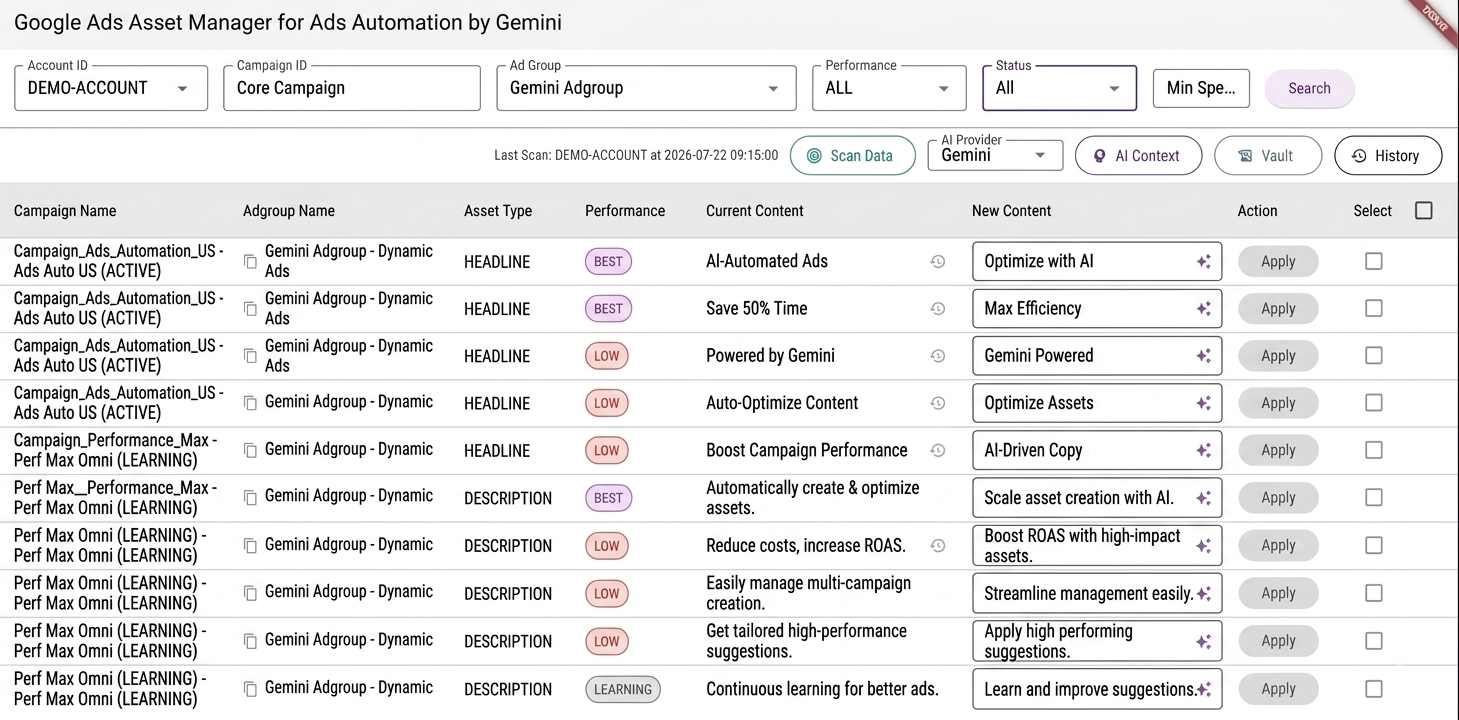This screenshot has width=1459, height=720.
Task: Open the Status filter dropdown
Action: pyautogui.click(x=1060, y=88)
